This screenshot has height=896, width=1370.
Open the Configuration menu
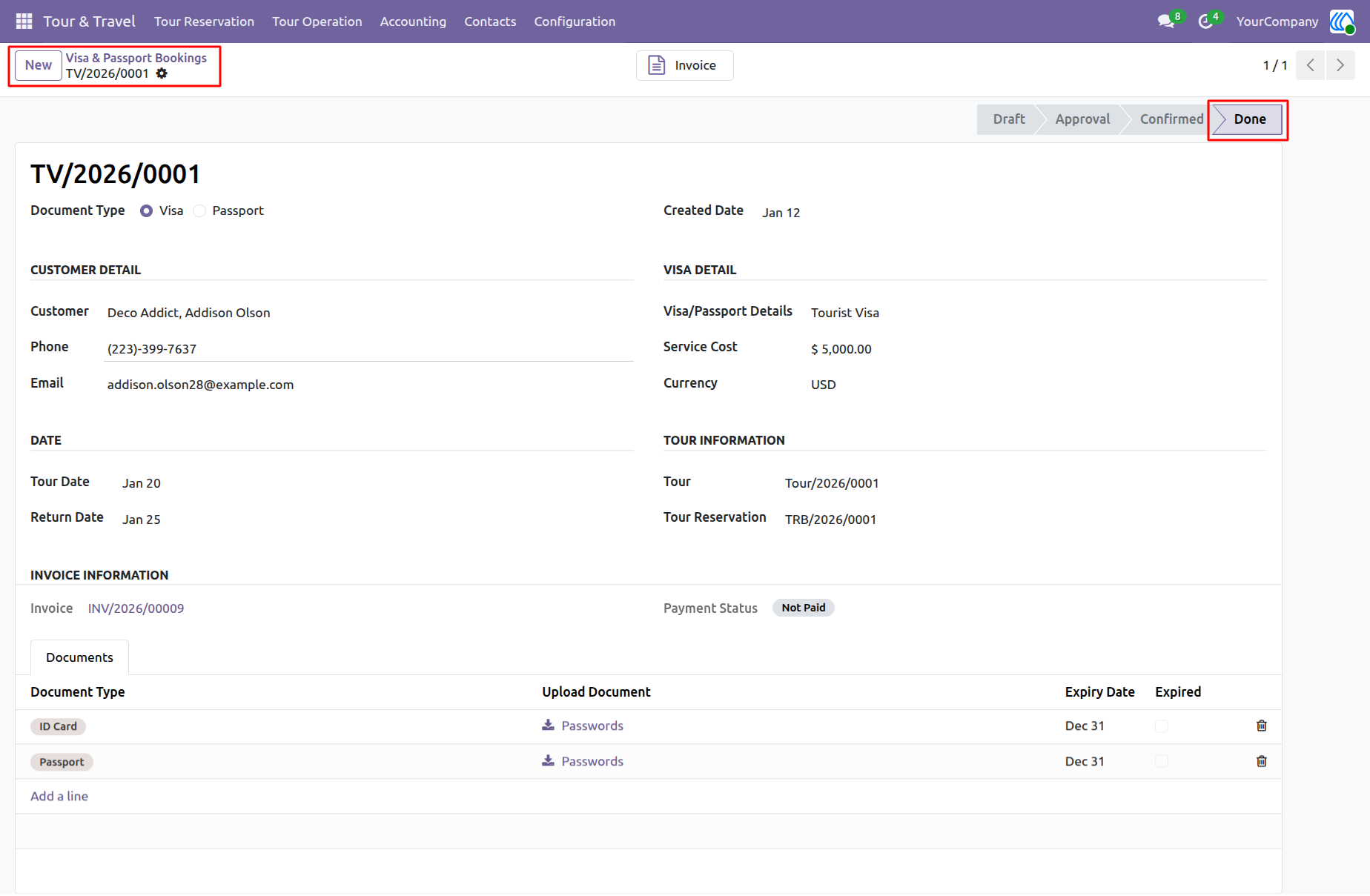(575, 21)
